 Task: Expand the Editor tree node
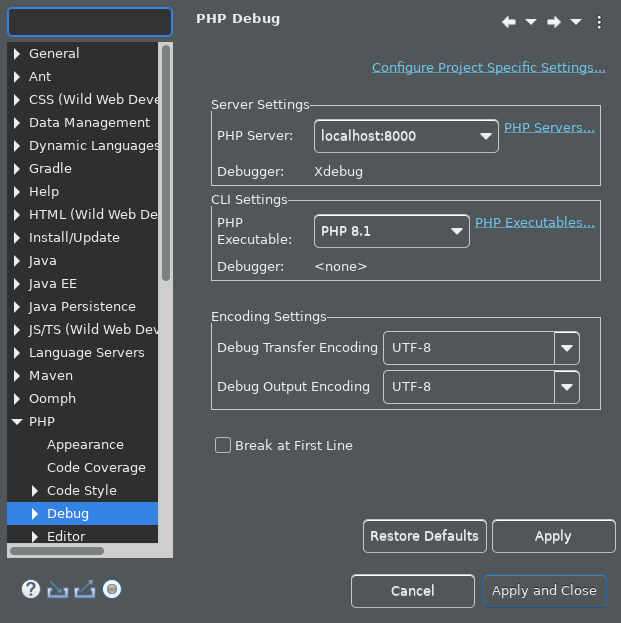pyautogui.click(x=35, y=537)
